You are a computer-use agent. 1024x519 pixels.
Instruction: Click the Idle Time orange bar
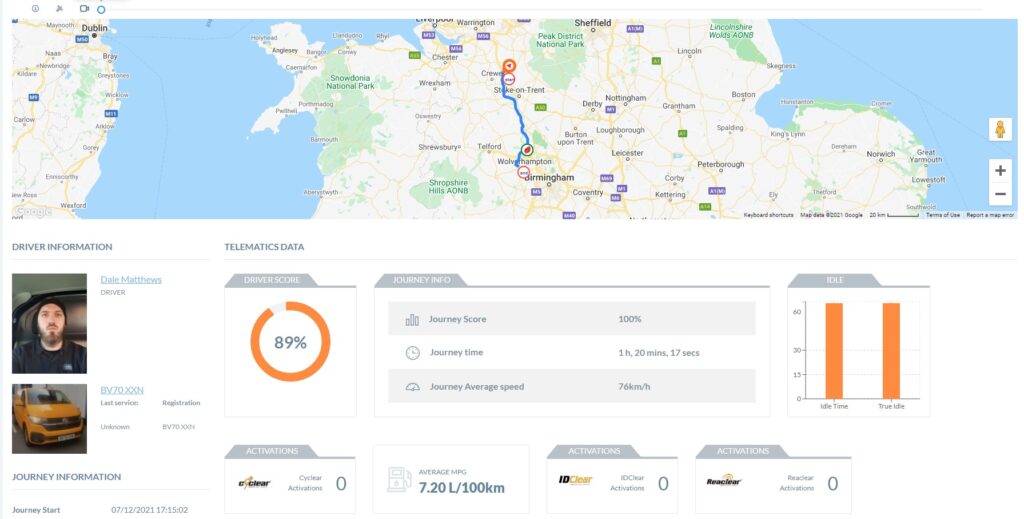click(x=834, y=351)
